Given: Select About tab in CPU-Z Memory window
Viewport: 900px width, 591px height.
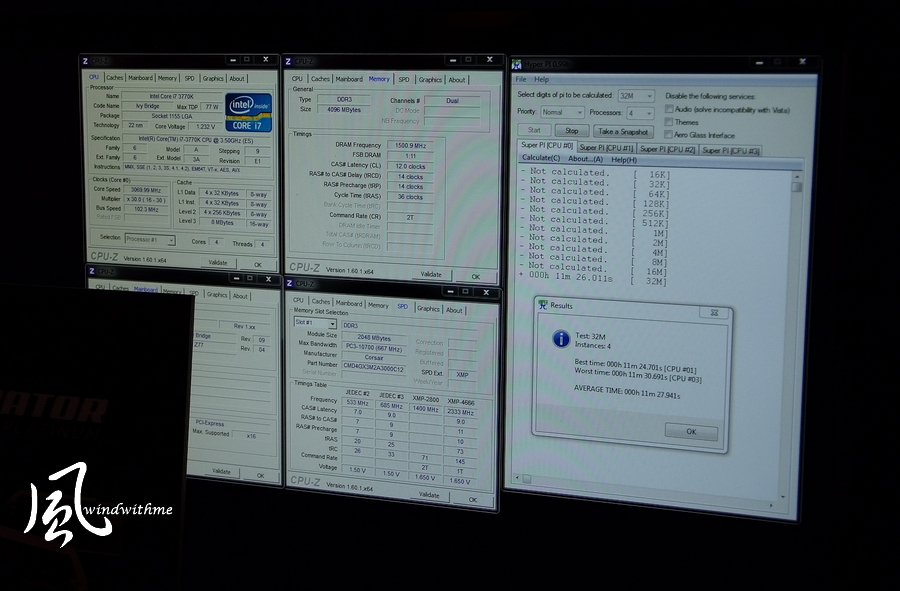Looking at the screenshot, I should pos(457,80).
